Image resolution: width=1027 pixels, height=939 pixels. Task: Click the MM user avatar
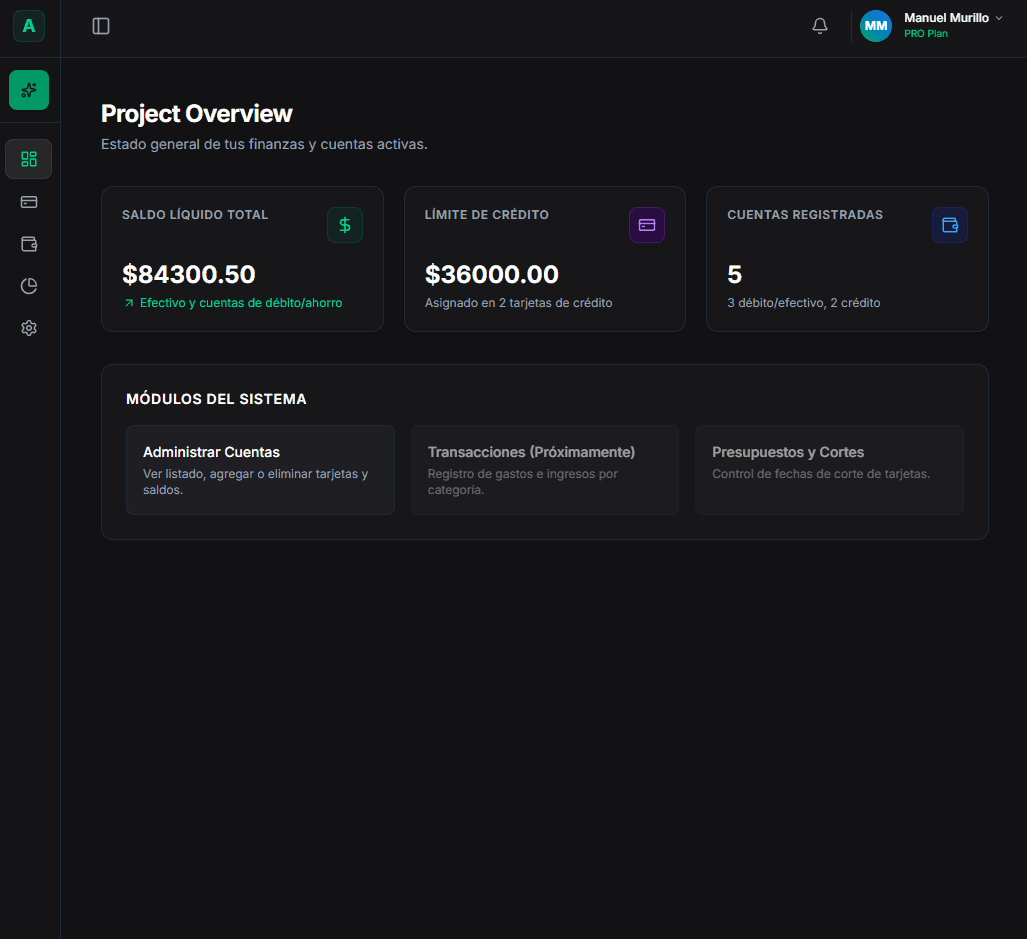pos(876,26)
